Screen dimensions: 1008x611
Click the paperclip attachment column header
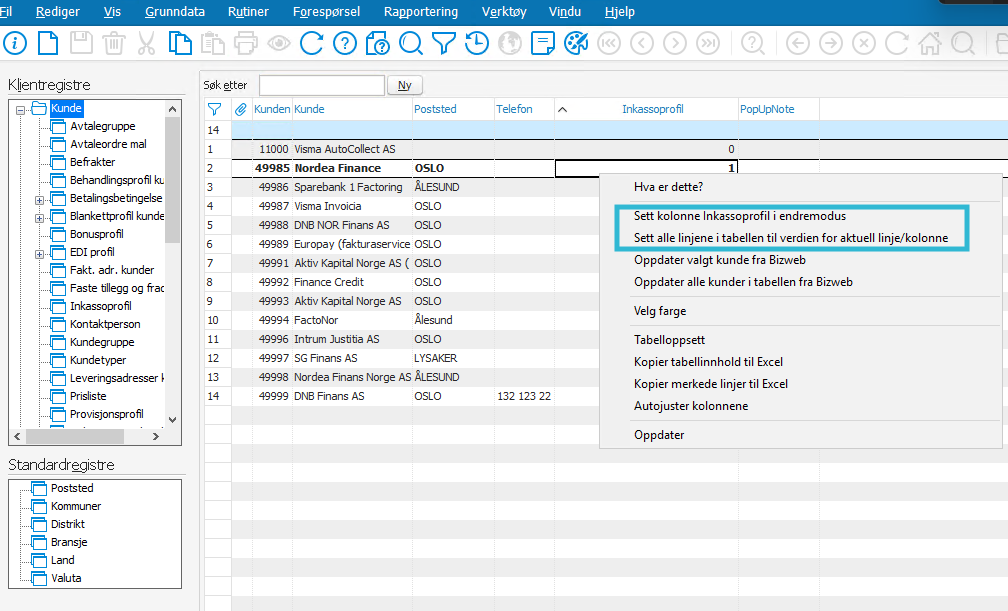tap(240, 109)
